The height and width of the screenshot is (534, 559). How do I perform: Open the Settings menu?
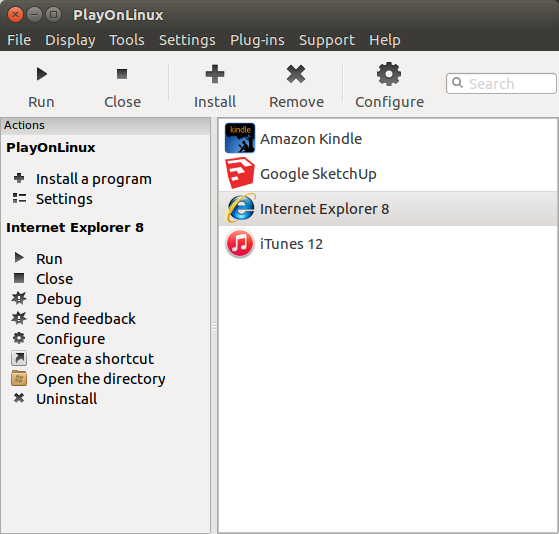coord(187,40)
